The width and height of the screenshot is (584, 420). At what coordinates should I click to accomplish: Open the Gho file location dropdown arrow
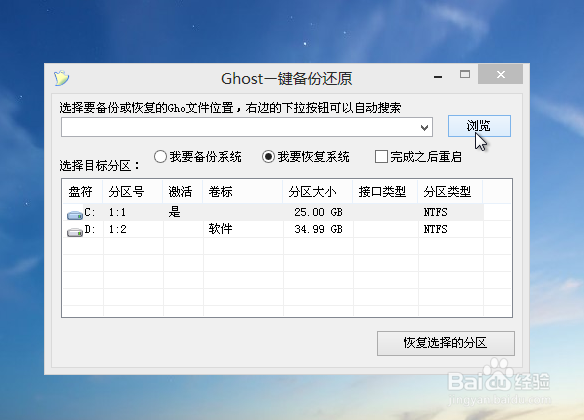[x=424, y=128]
